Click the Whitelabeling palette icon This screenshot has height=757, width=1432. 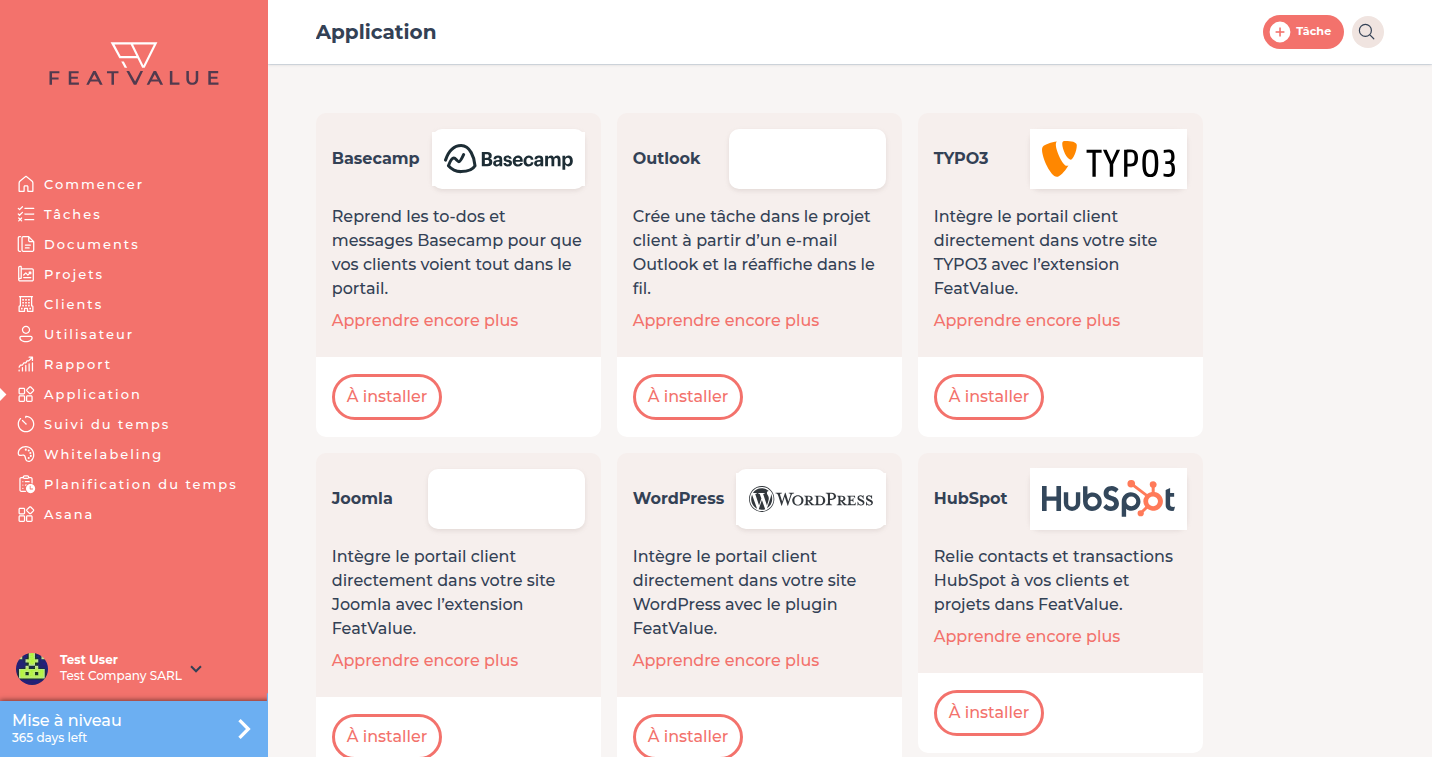click(x=26, y=454)
